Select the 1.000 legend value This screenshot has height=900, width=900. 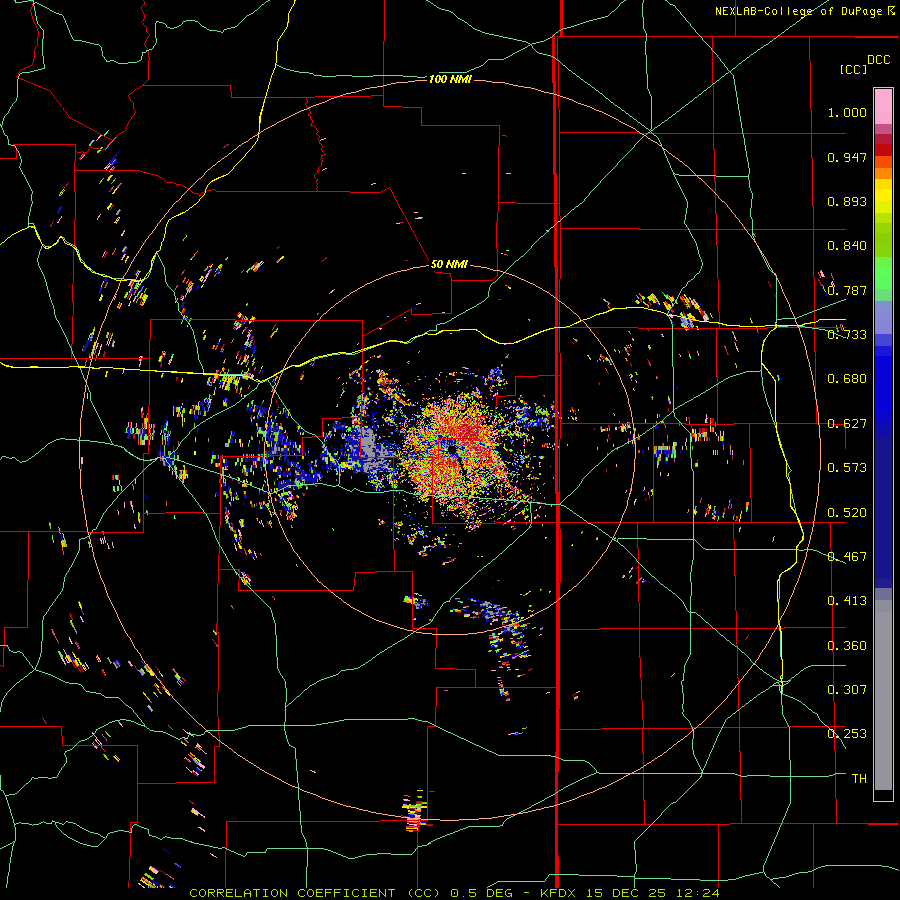point(847,112)
